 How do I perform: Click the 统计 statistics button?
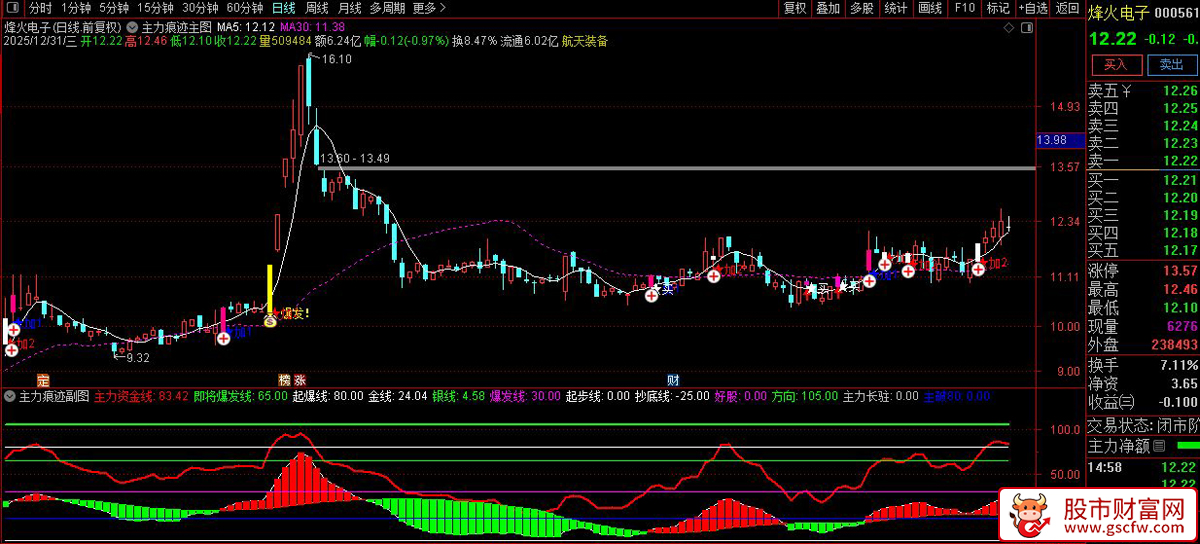(x=896, y=8)
